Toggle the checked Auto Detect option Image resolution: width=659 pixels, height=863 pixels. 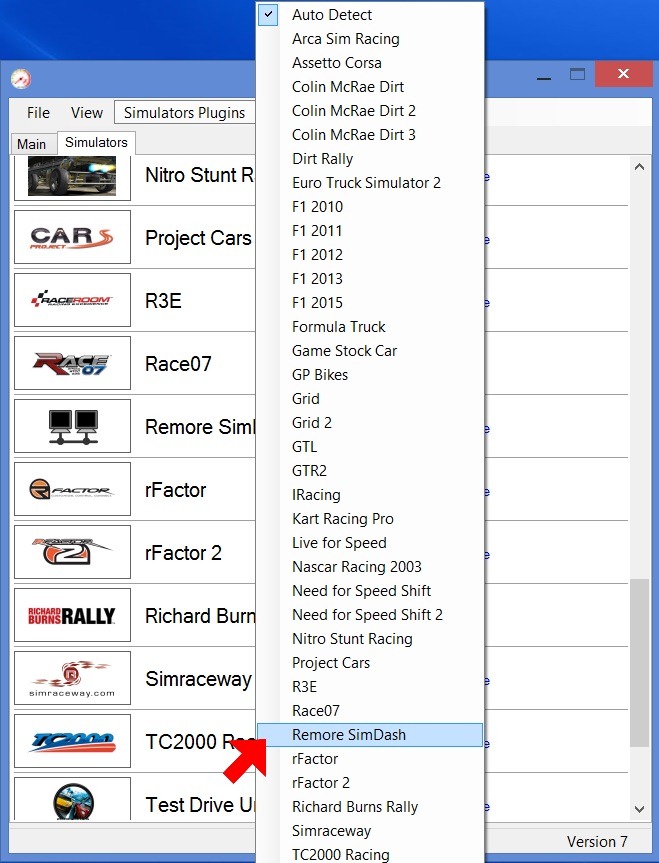pos(332,15)
